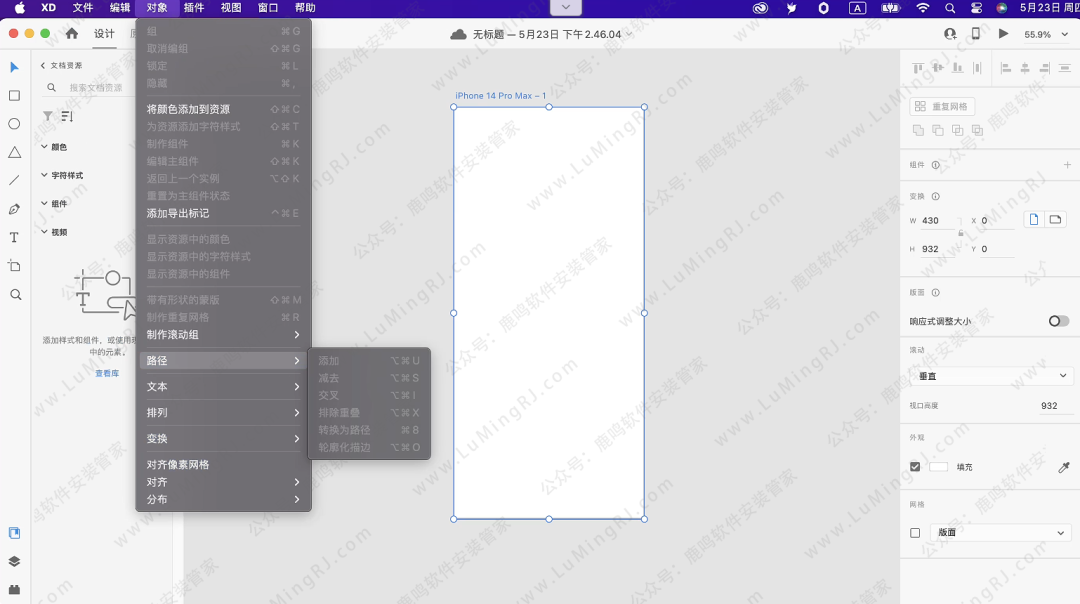Open the 查看库 link
The height and width of the screenshot is (604, 1080).
[x=107, y=373]
